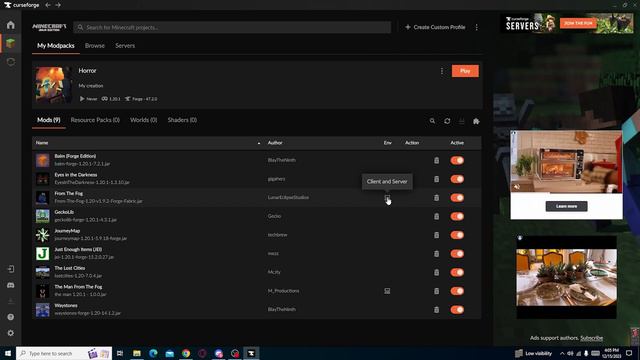Delete the JourneyMap mod
640x360 pixels.
[x=436, y=235]
